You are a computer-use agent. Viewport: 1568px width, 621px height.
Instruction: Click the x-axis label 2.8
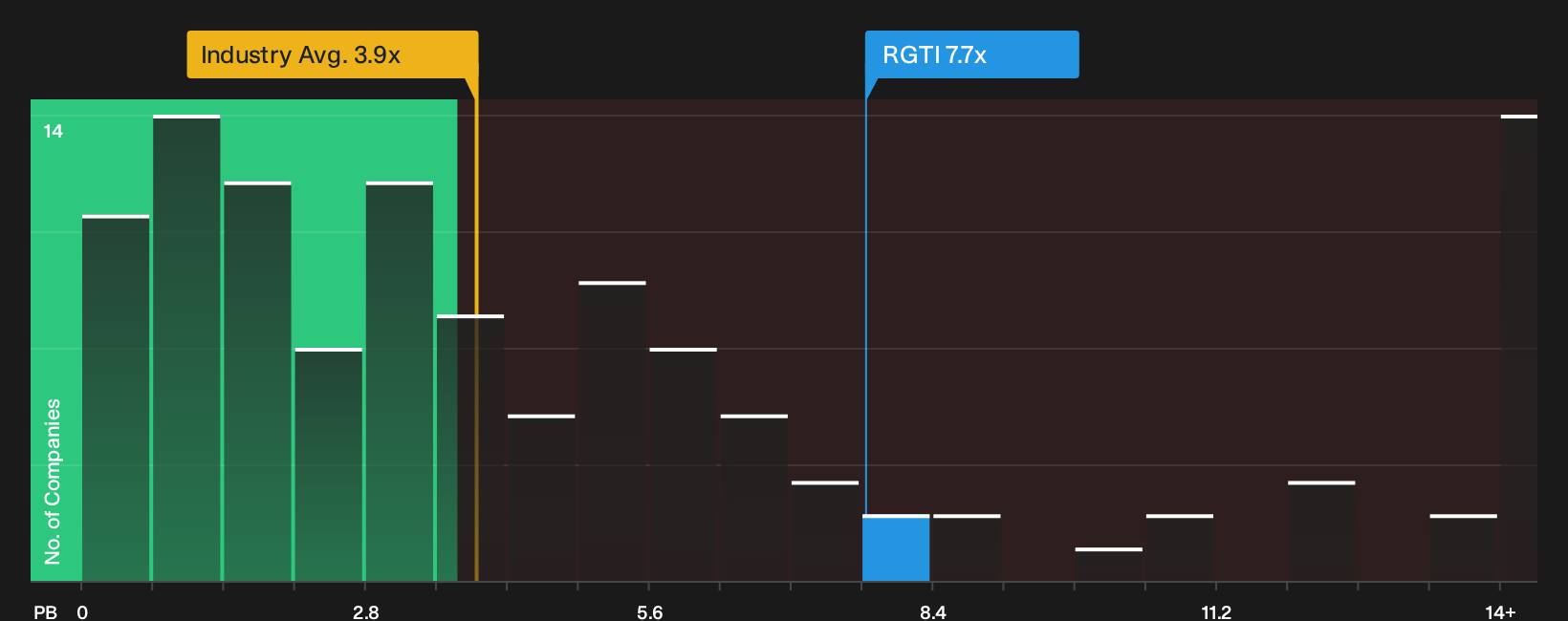click(365, 611)
